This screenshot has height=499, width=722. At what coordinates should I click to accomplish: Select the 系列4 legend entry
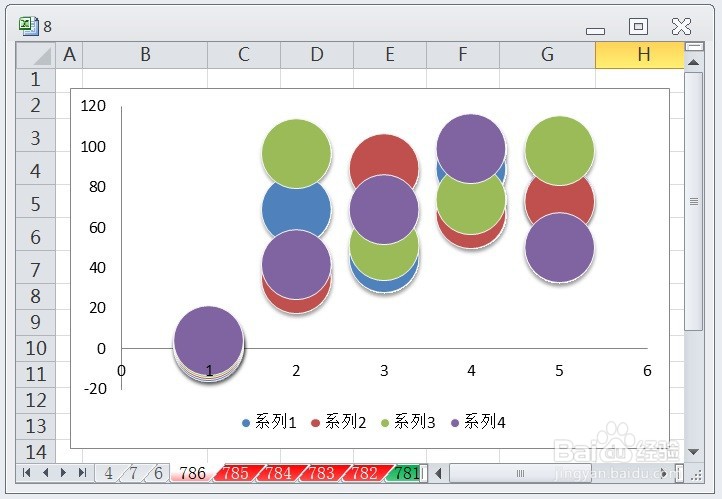tap(478, 422)
